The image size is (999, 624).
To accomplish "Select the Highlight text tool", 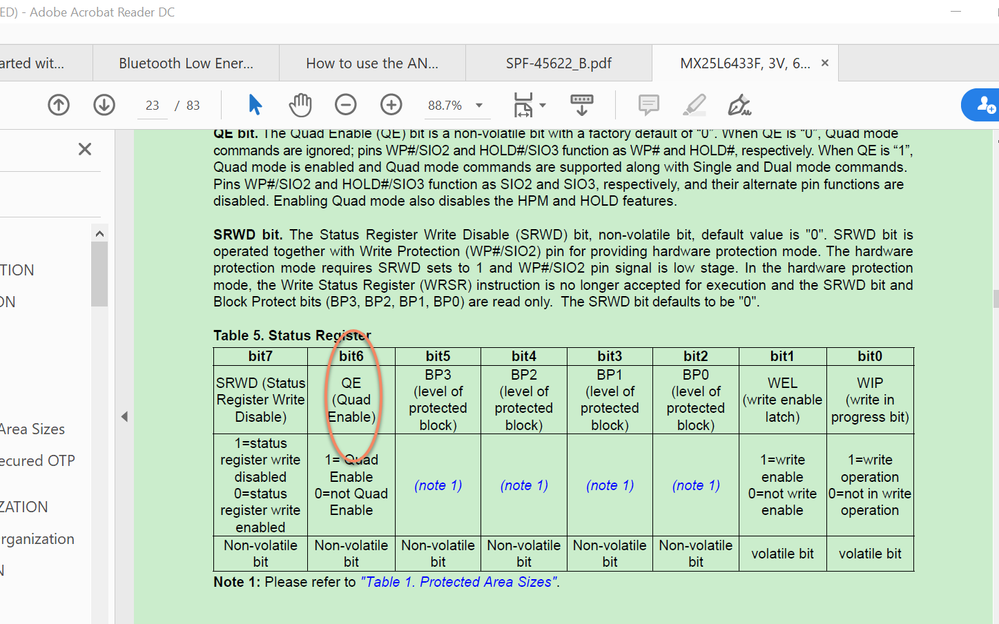I will point(694,105).
